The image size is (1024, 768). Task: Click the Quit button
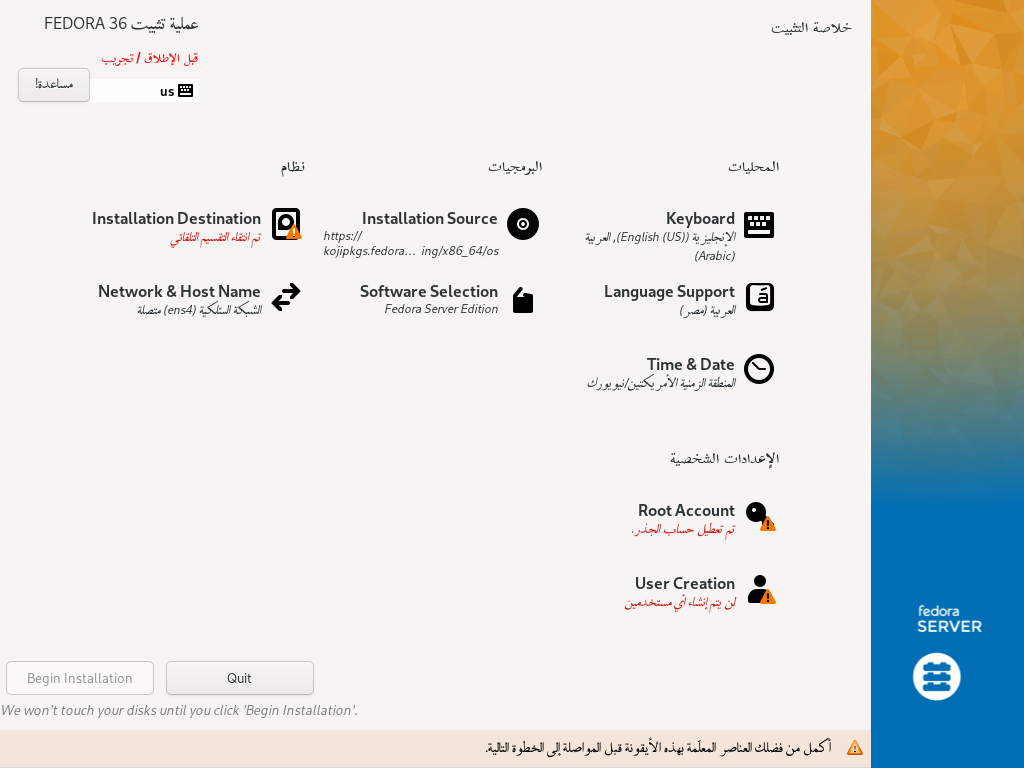(x=240, y=678)
